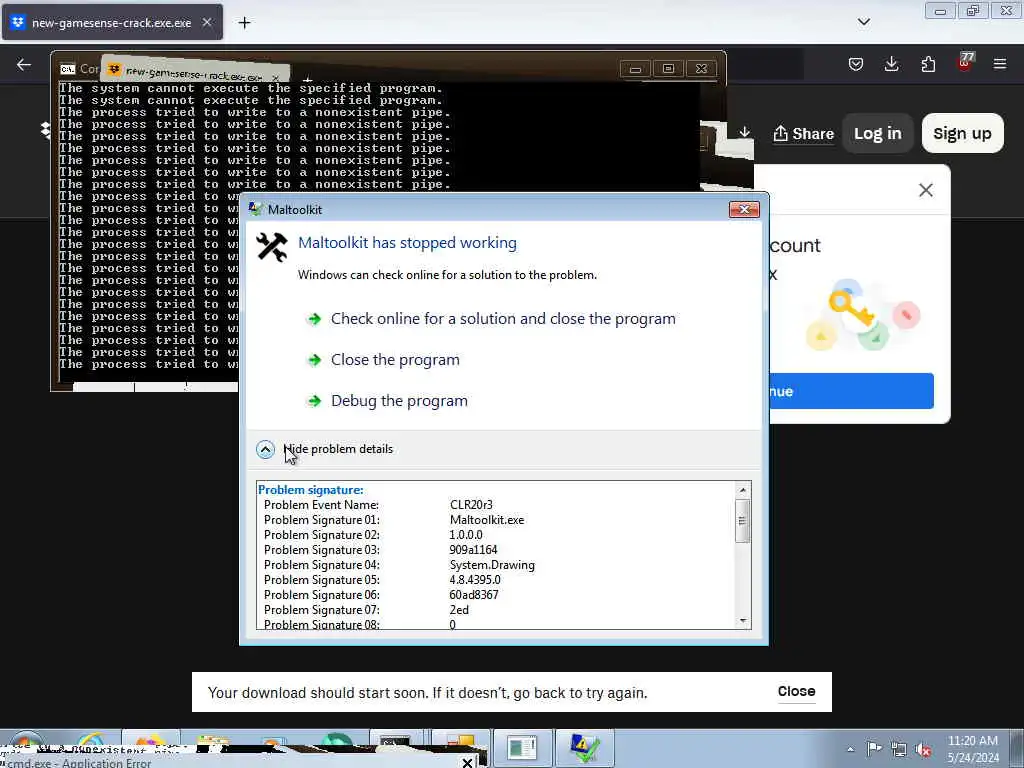Click the Sign up button
1024x768 pixels.
pyautogui.click(x=962, y=133)
